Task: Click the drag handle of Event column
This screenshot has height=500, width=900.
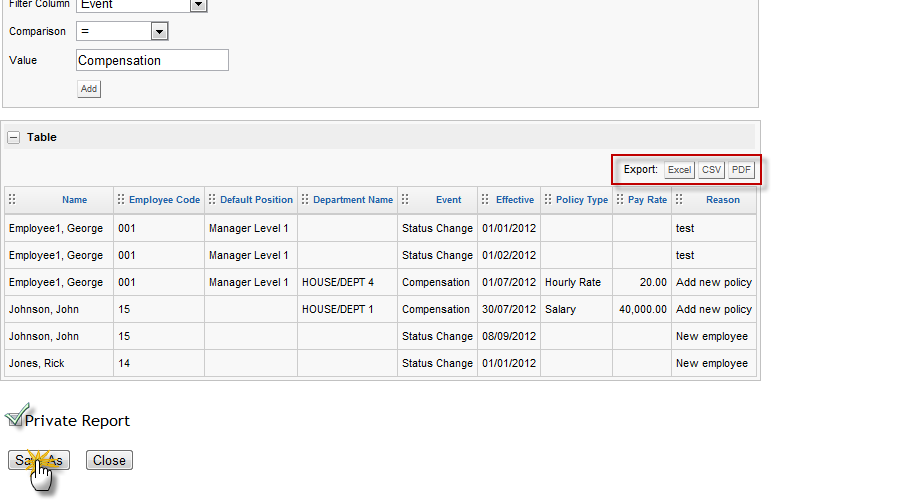Action: coord(405,199)
